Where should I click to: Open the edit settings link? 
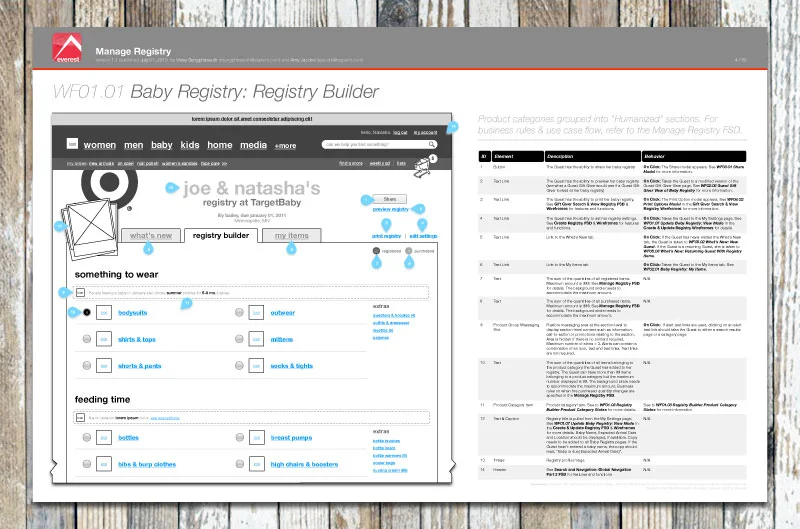(423, 236)
